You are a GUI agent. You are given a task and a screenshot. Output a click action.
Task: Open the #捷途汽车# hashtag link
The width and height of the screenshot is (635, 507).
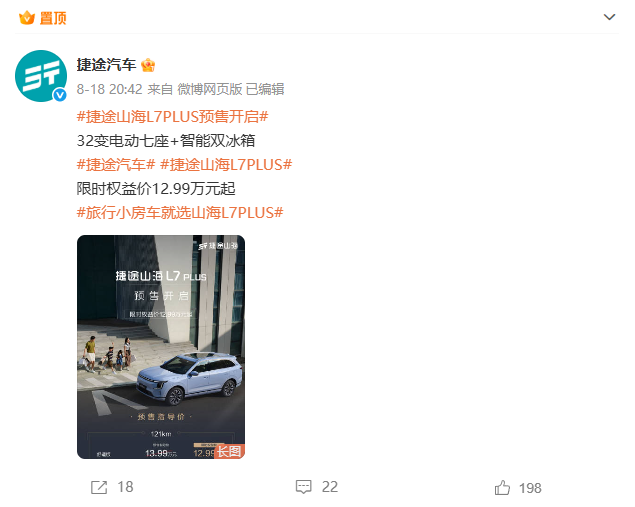pos(116,165)
